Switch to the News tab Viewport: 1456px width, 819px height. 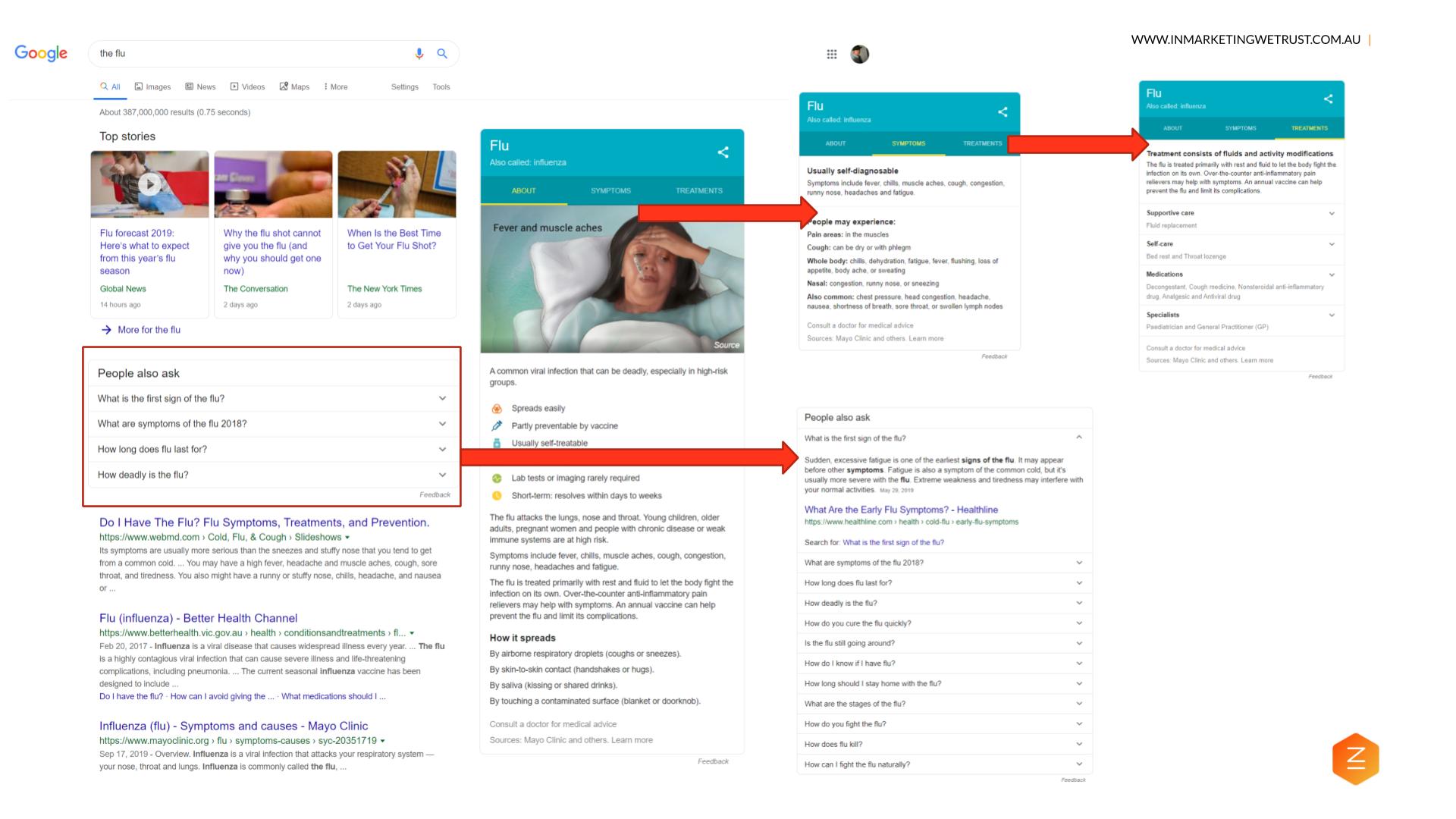tap(200, 86)
